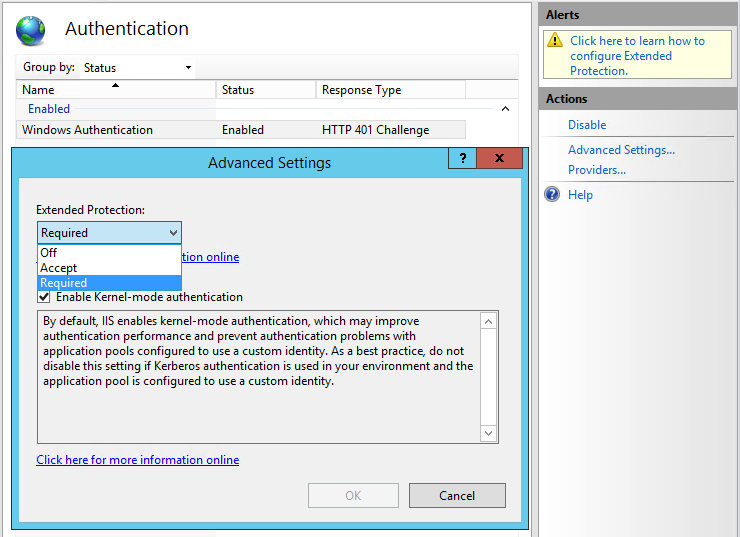Collapse the Enabled group
The image size is (740, 537).
pyautogui.click(x=505, y=109)
